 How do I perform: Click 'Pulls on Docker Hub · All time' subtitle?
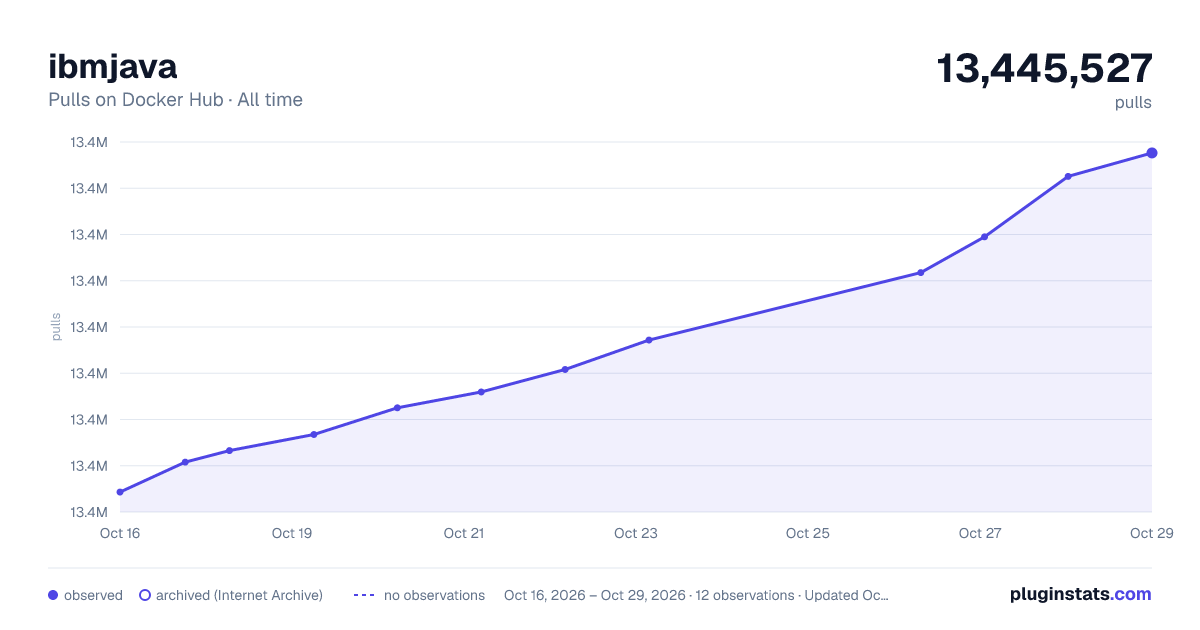pyautogui.click(x=175, y=100)
